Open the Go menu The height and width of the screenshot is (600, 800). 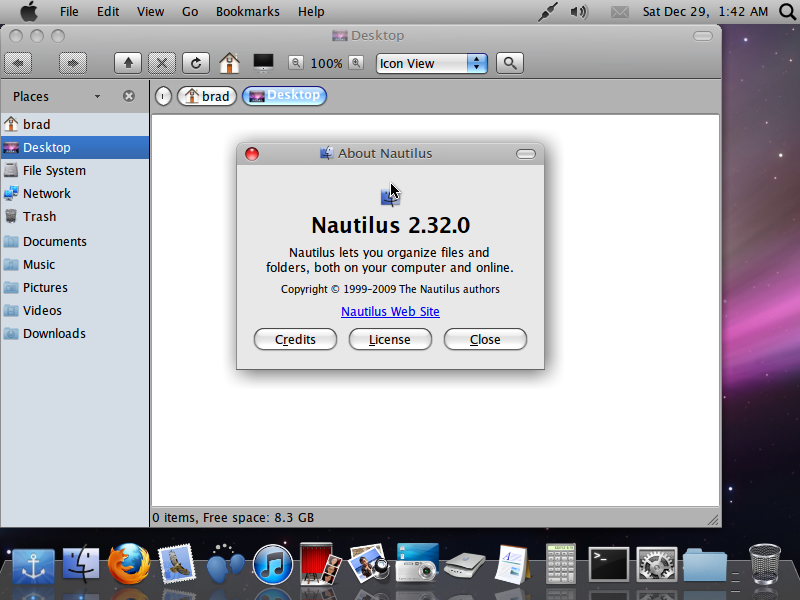(190, 11)
